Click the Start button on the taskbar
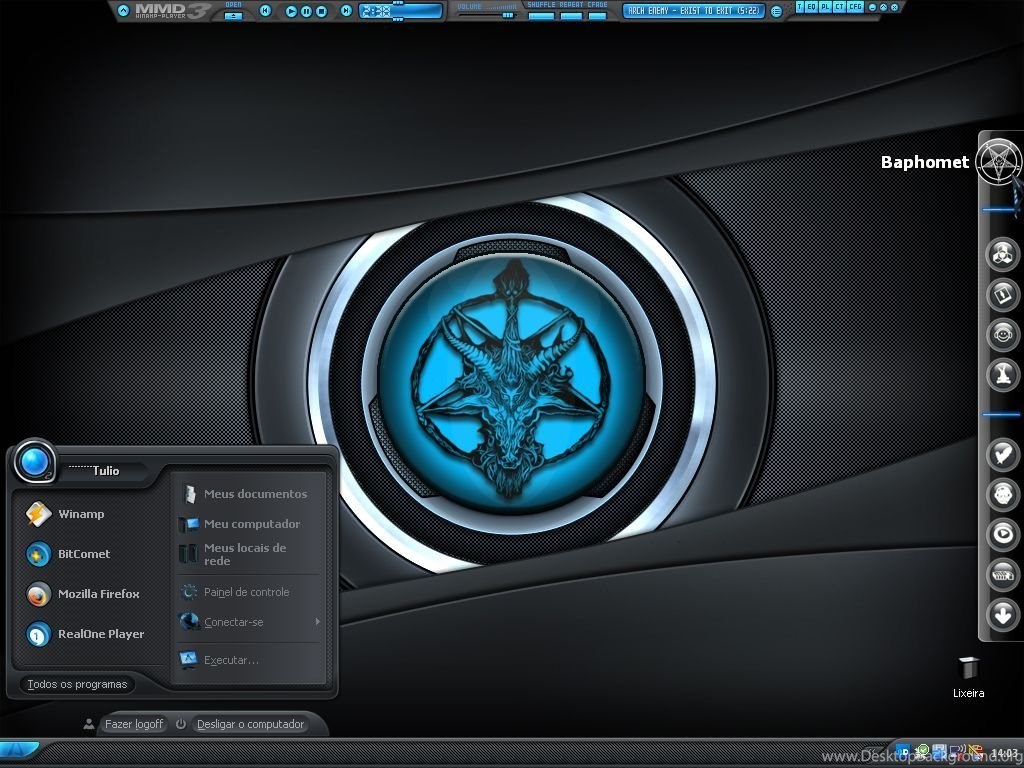The image size is (1024, 768). coord(18,749)
